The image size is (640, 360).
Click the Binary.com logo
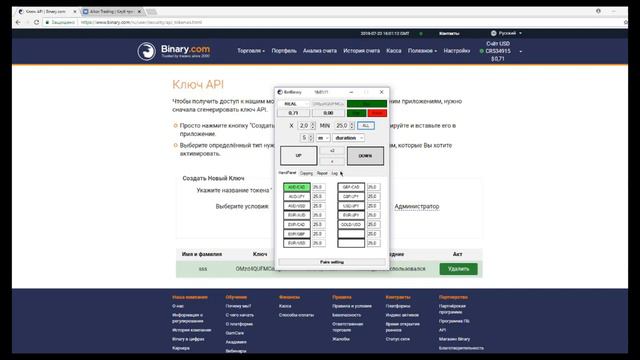click(173, 51)
